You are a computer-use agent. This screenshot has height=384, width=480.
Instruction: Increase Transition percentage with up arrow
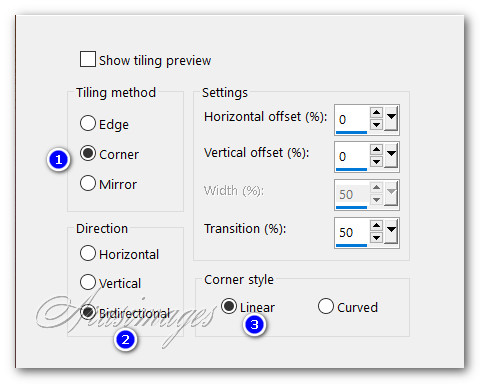click(x=376, y=226)
